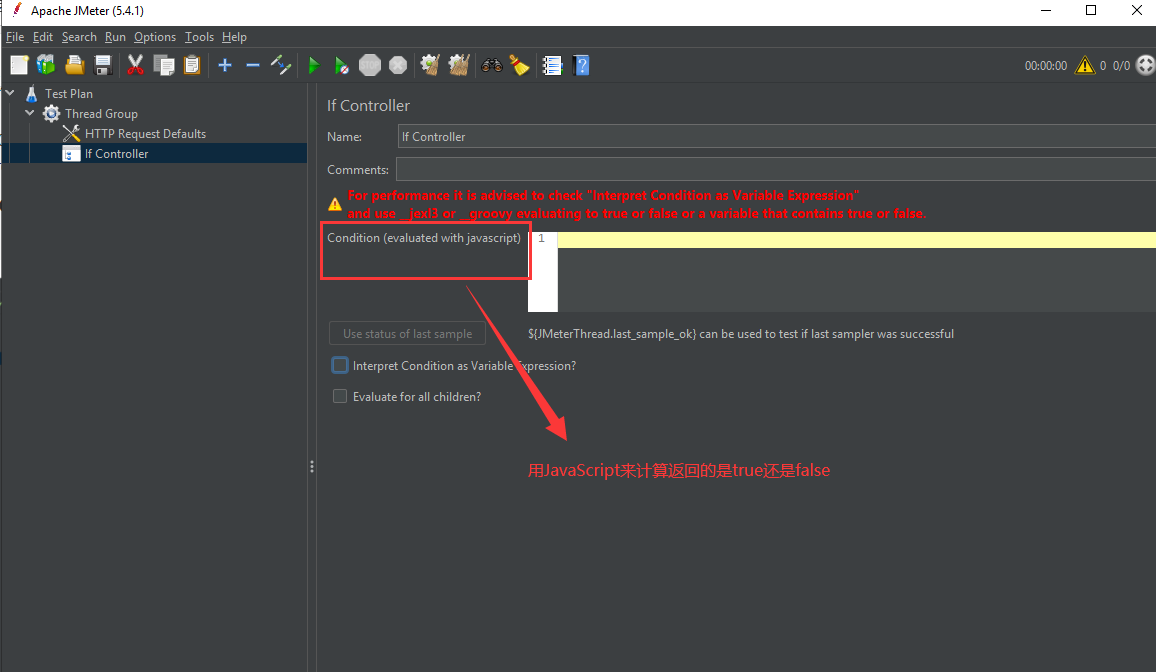The height and width of the screenshot is (672, 1156).
Task: Select the If Controller icon in tree
Action: pos(72,153)
